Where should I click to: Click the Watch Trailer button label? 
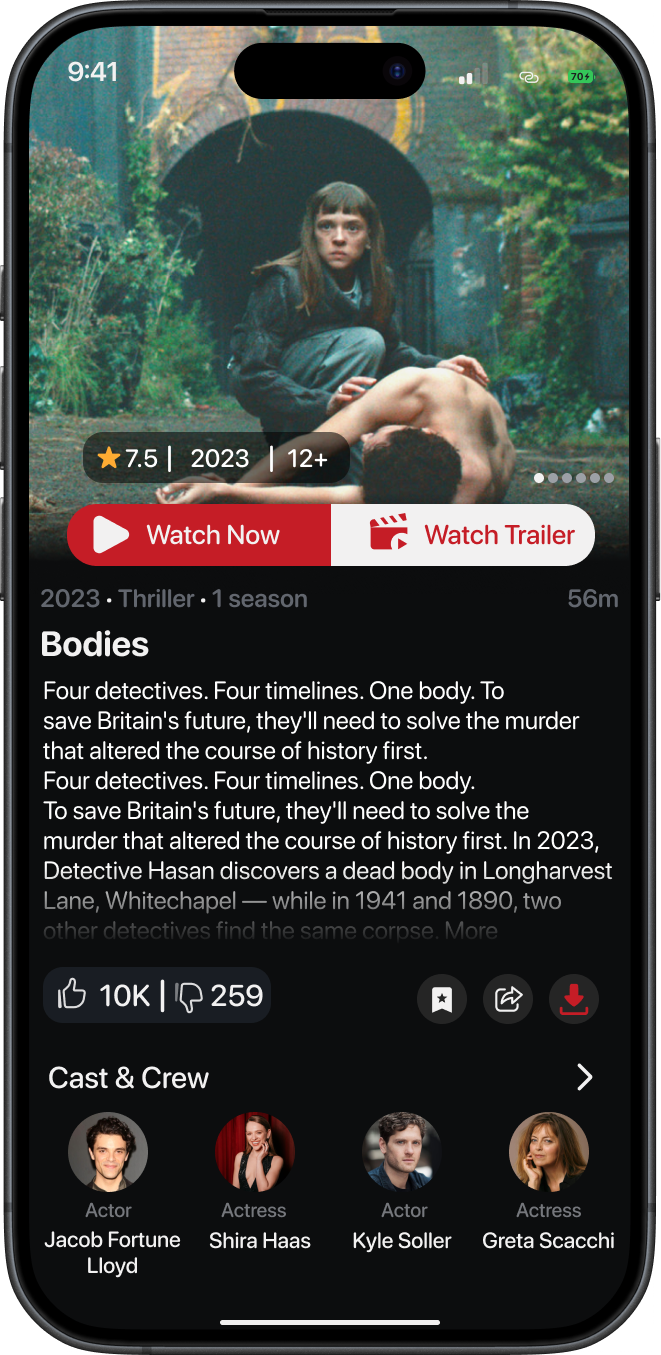tap(500, 535)
